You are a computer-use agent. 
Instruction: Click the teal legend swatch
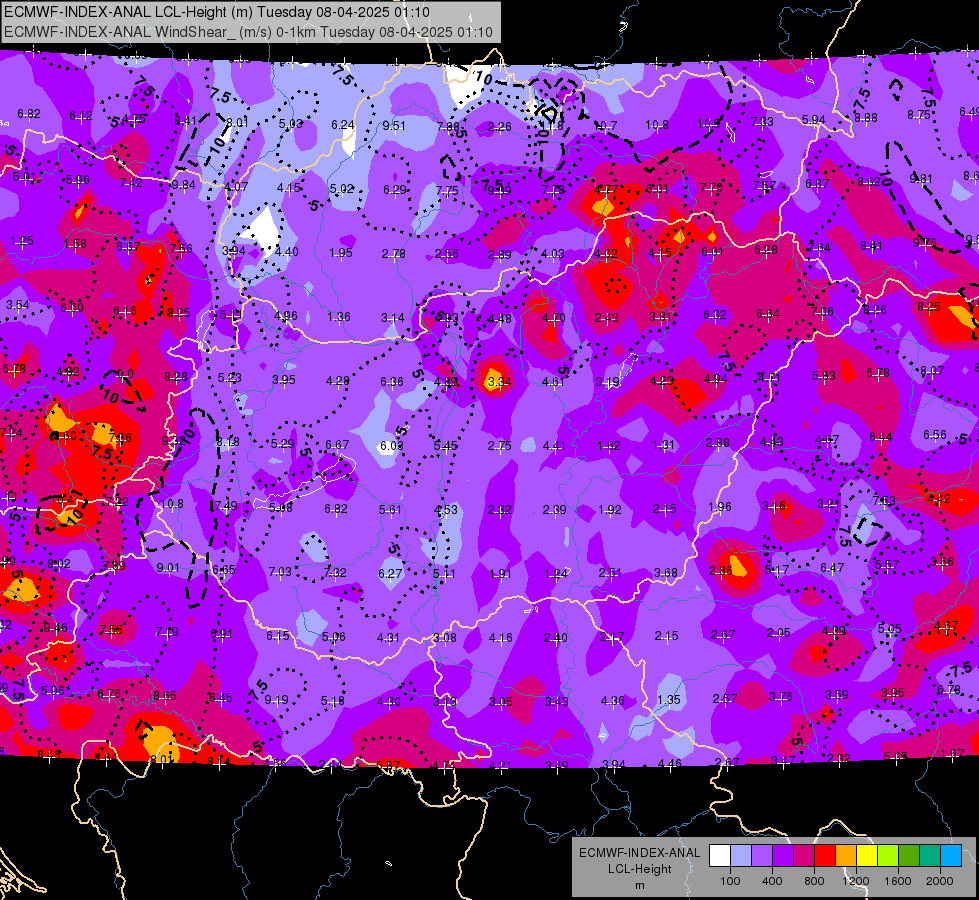point(930,856)
